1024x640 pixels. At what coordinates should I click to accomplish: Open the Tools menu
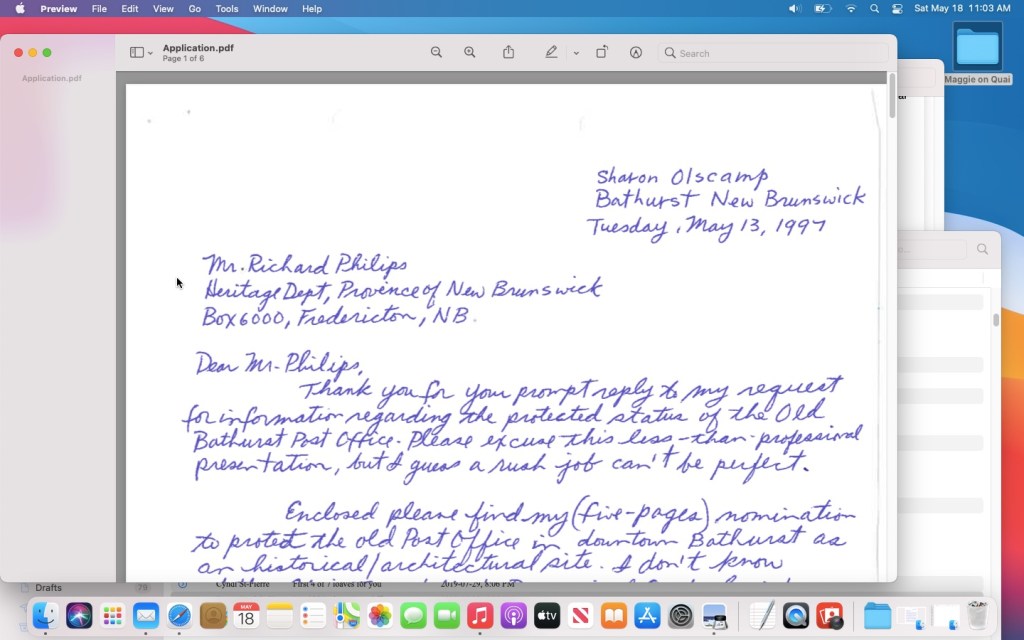tap(227, 8)
